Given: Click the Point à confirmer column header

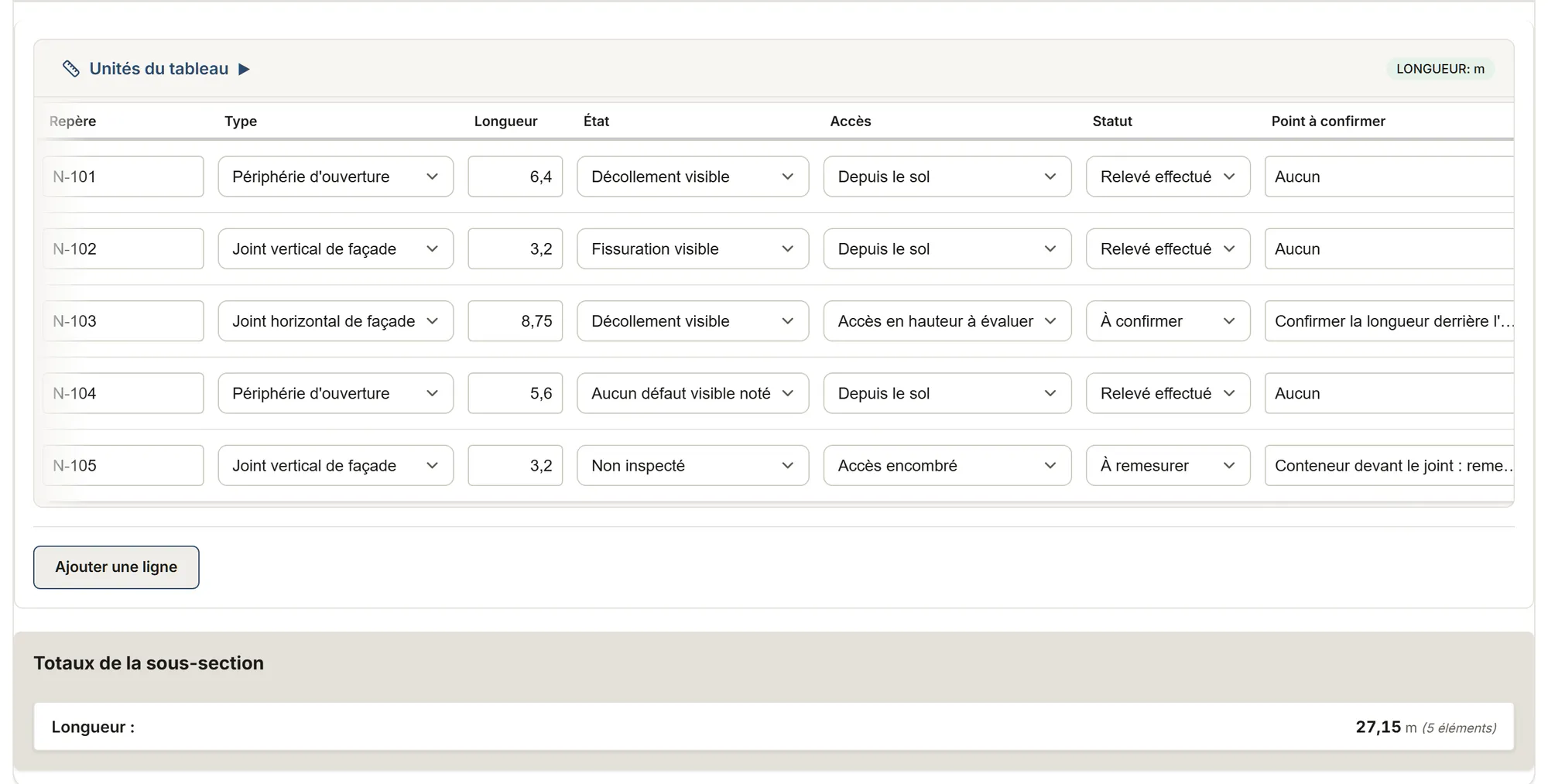Looking at the screenshot, I should (1328, 121).
